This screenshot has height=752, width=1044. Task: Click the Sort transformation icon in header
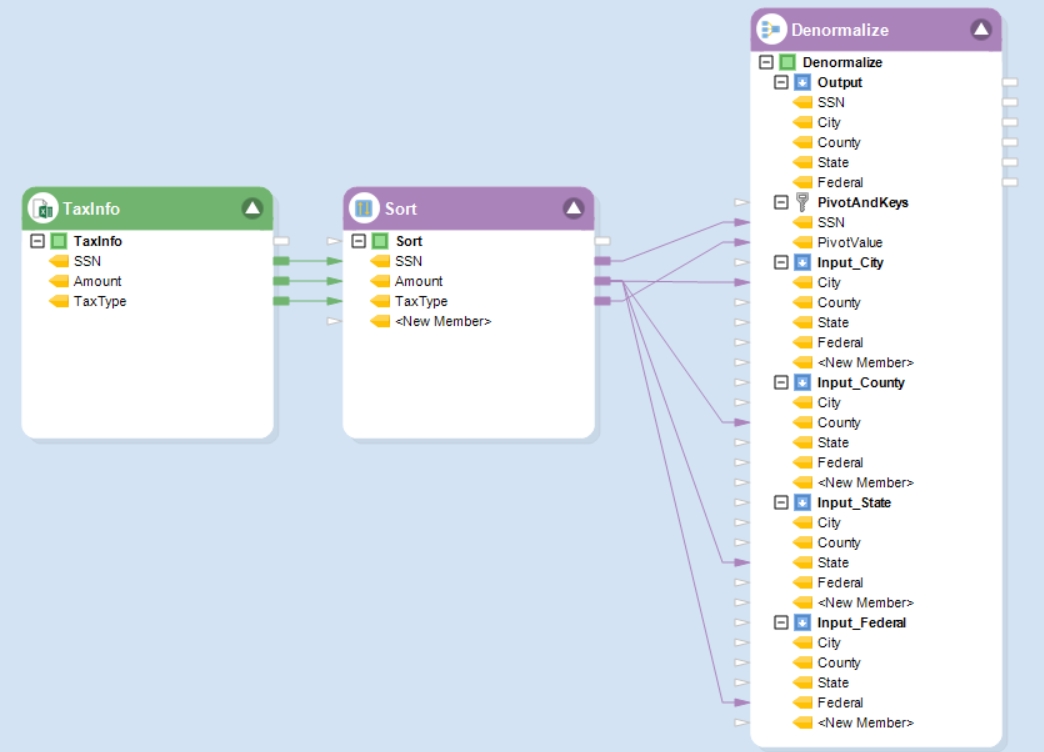click(x=365, y=208)
